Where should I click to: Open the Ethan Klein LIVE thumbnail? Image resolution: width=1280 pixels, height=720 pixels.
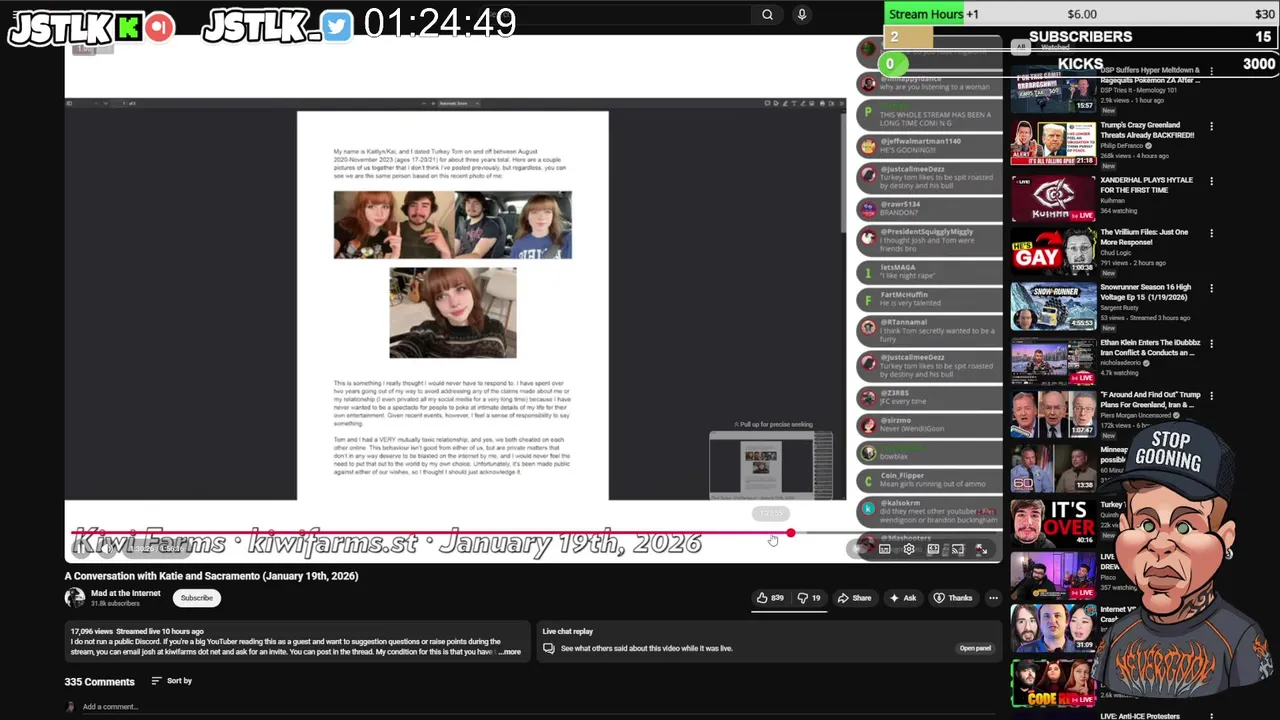[1053, 360]
